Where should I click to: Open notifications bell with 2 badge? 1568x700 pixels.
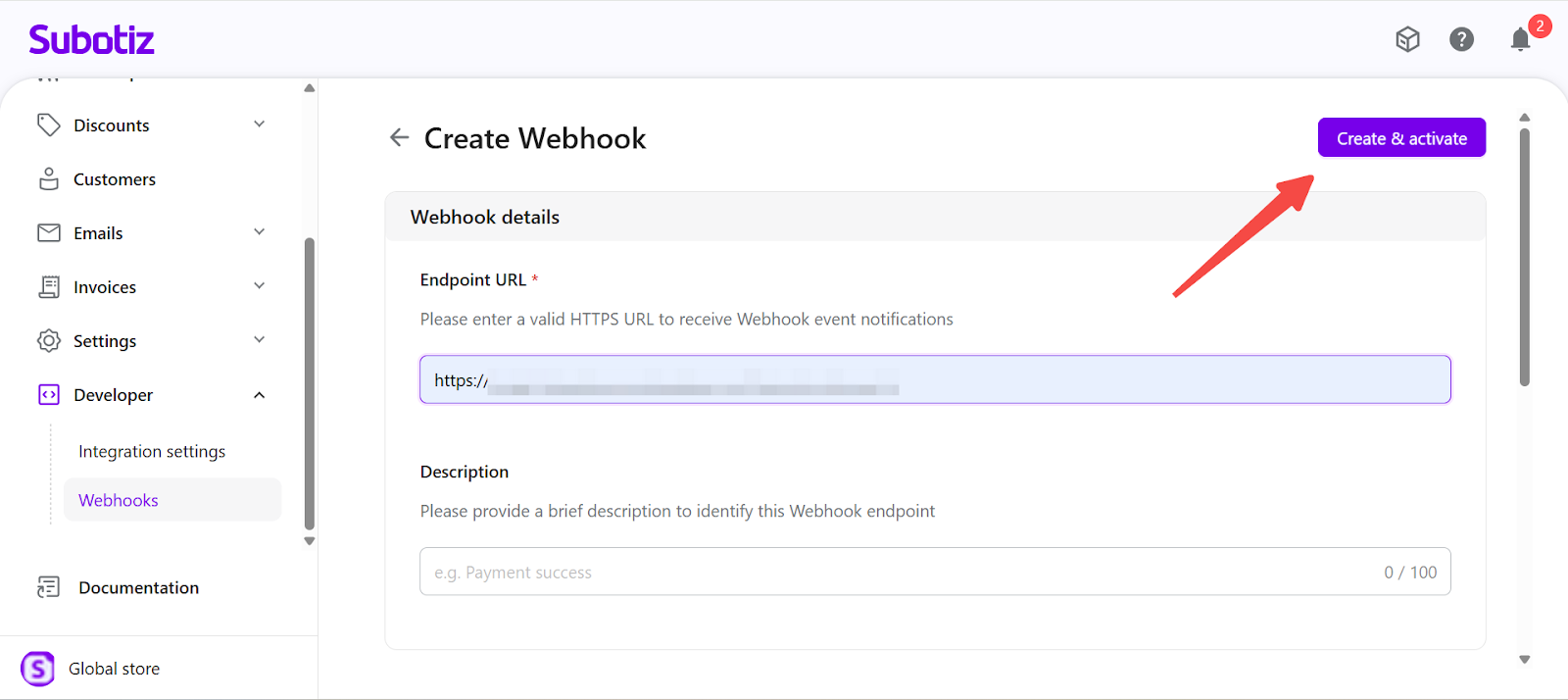(1520, 39)
